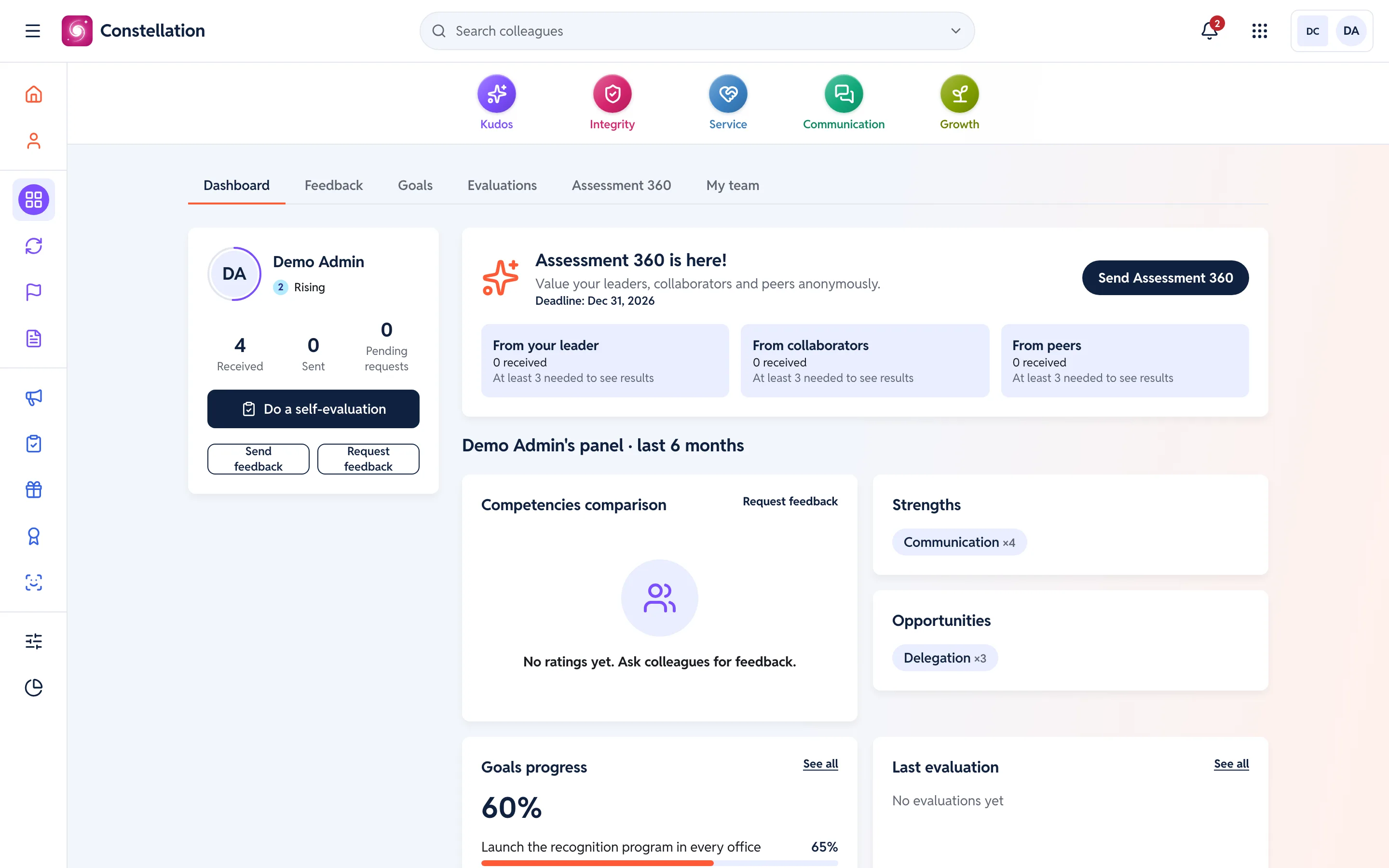Click the DA profile picture in card
This screenshot has width=1389, height=868.
(234, 274)
